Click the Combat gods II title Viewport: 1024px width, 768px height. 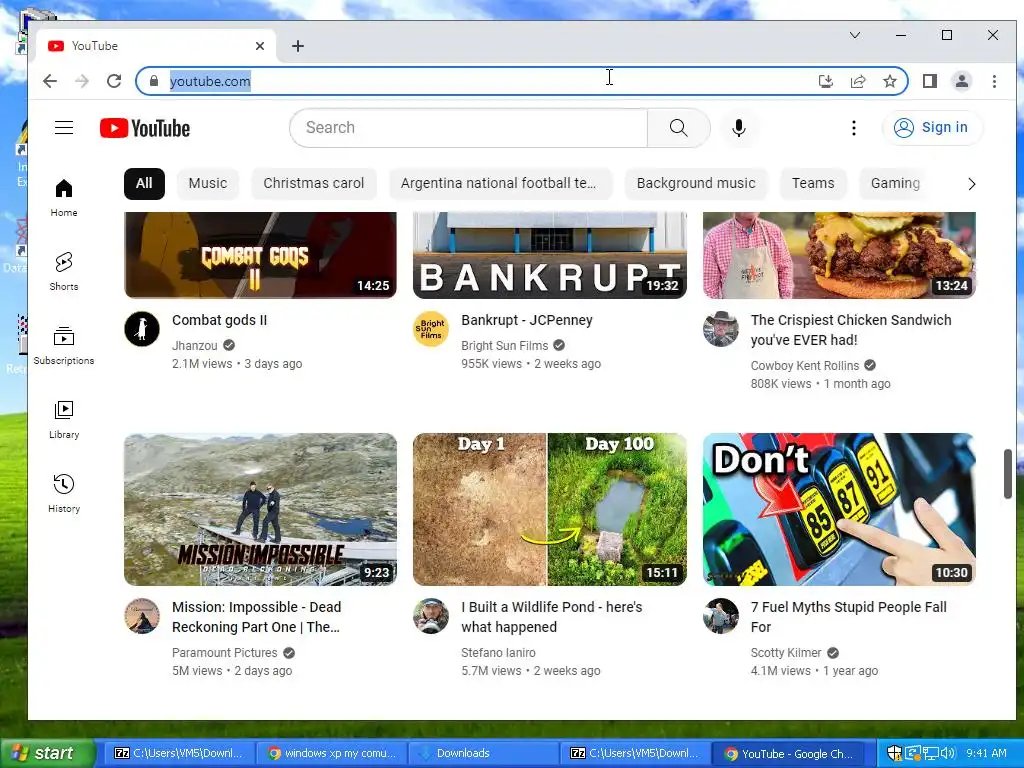point(219,320)
